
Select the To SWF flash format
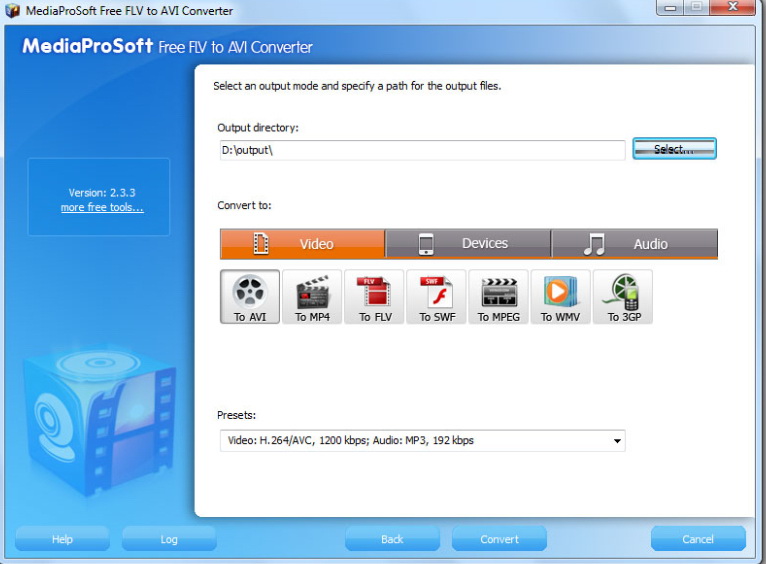436,296
